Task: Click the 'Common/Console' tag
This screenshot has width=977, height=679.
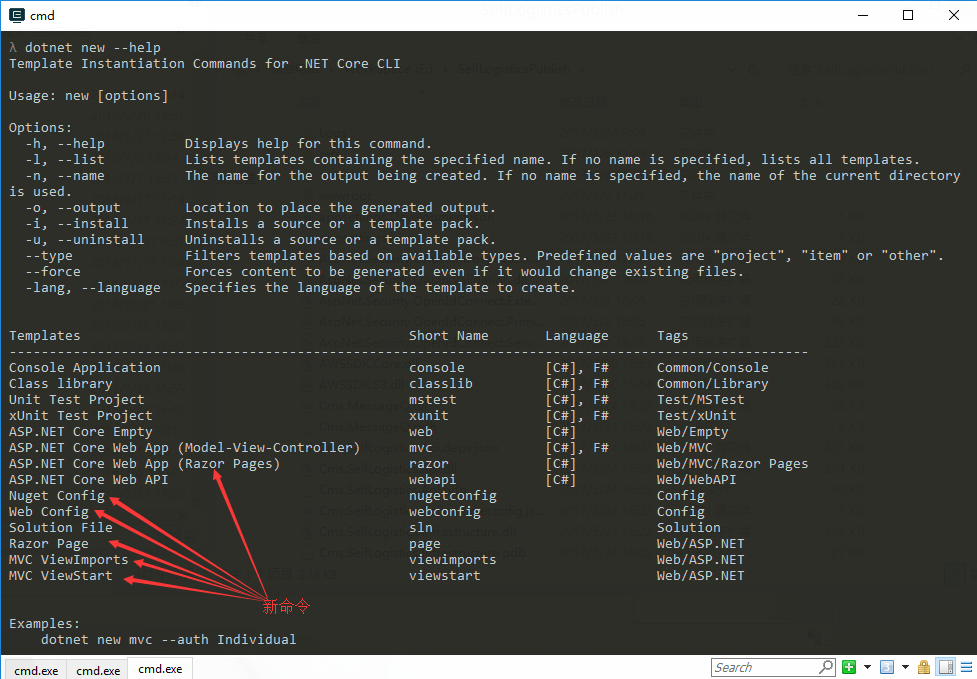Action: pos(713,368)
